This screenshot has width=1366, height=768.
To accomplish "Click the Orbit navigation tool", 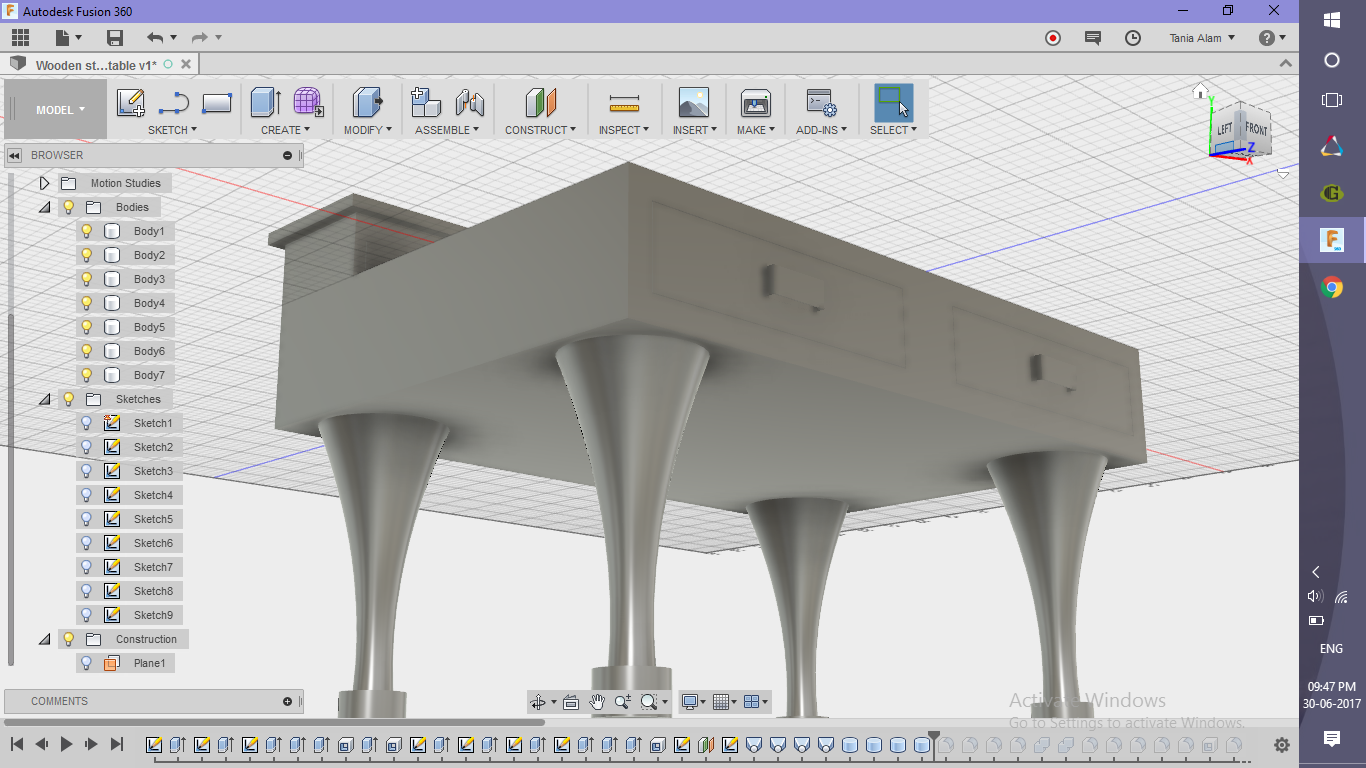I will tap(539, 702).
